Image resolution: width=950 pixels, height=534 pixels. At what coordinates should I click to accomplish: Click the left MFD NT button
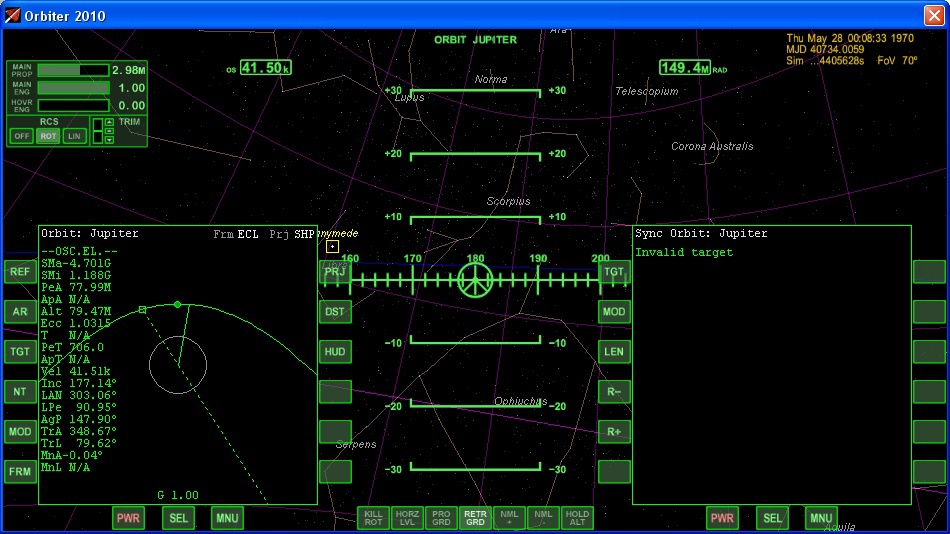pos(20,392)
